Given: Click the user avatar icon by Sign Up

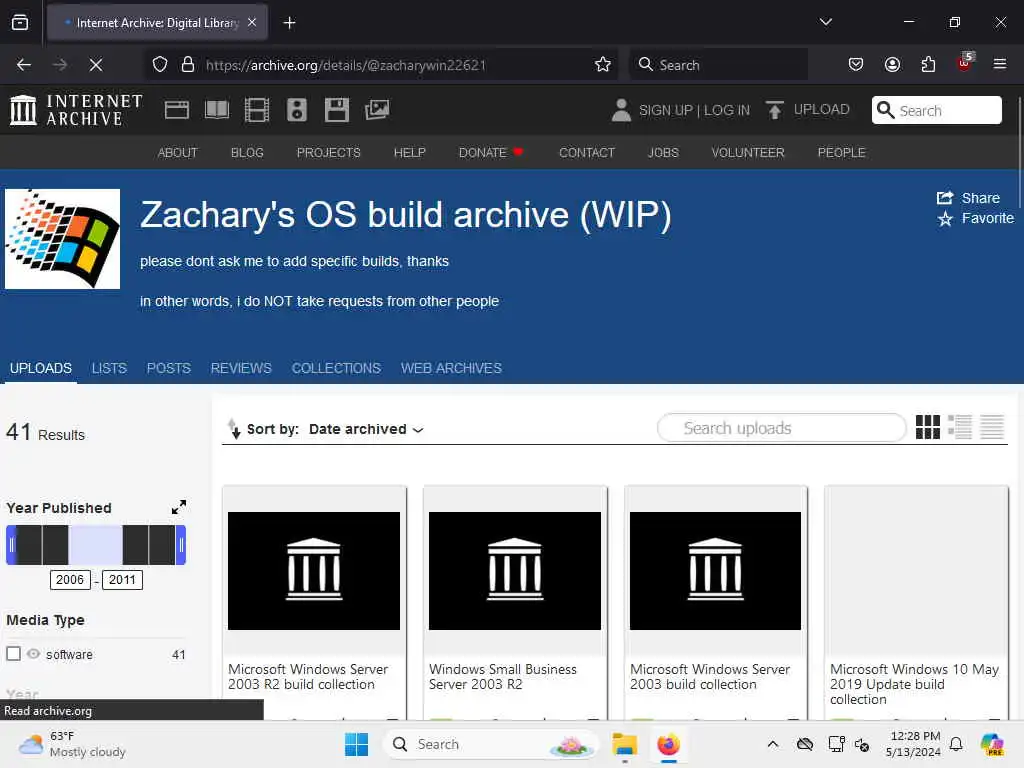Looking at the screenshot, I should 621,110.
